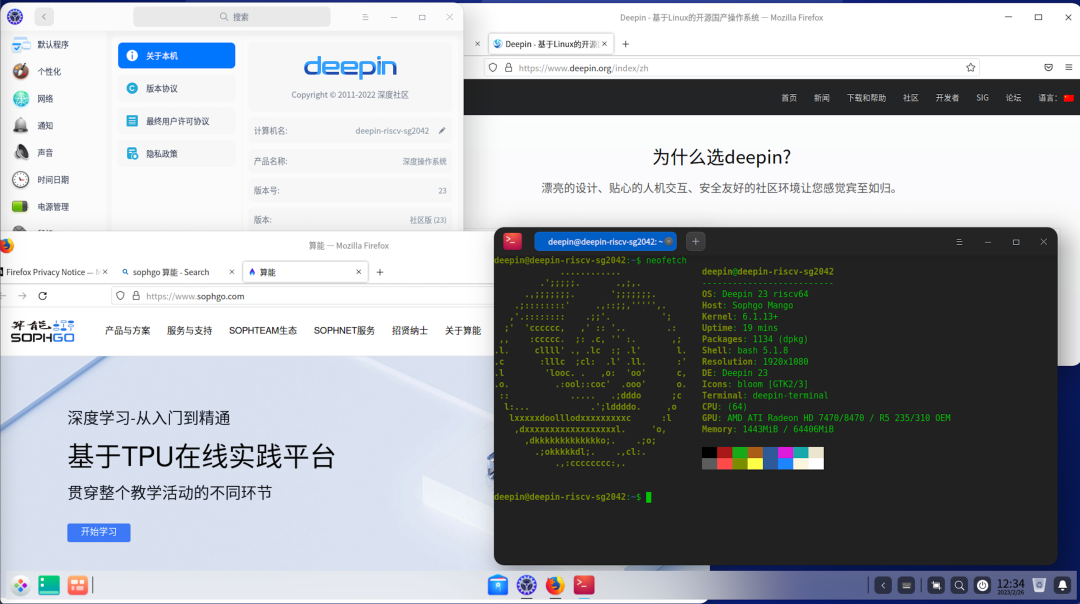
Task: Open the global search magnifier in tray
Action: [x=959, y=585]
